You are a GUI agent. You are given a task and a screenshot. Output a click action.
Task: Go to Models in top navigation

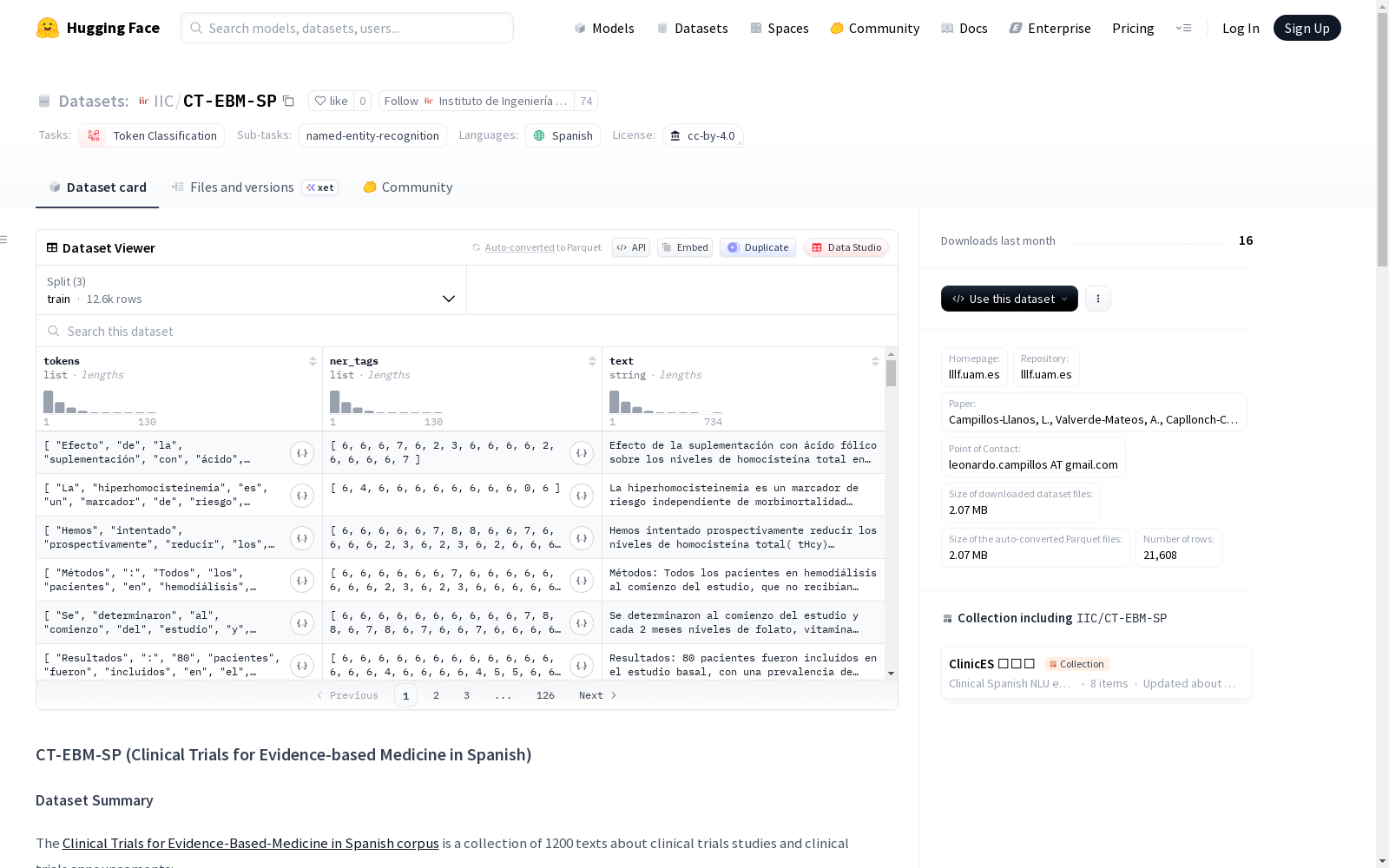(604, 28)
